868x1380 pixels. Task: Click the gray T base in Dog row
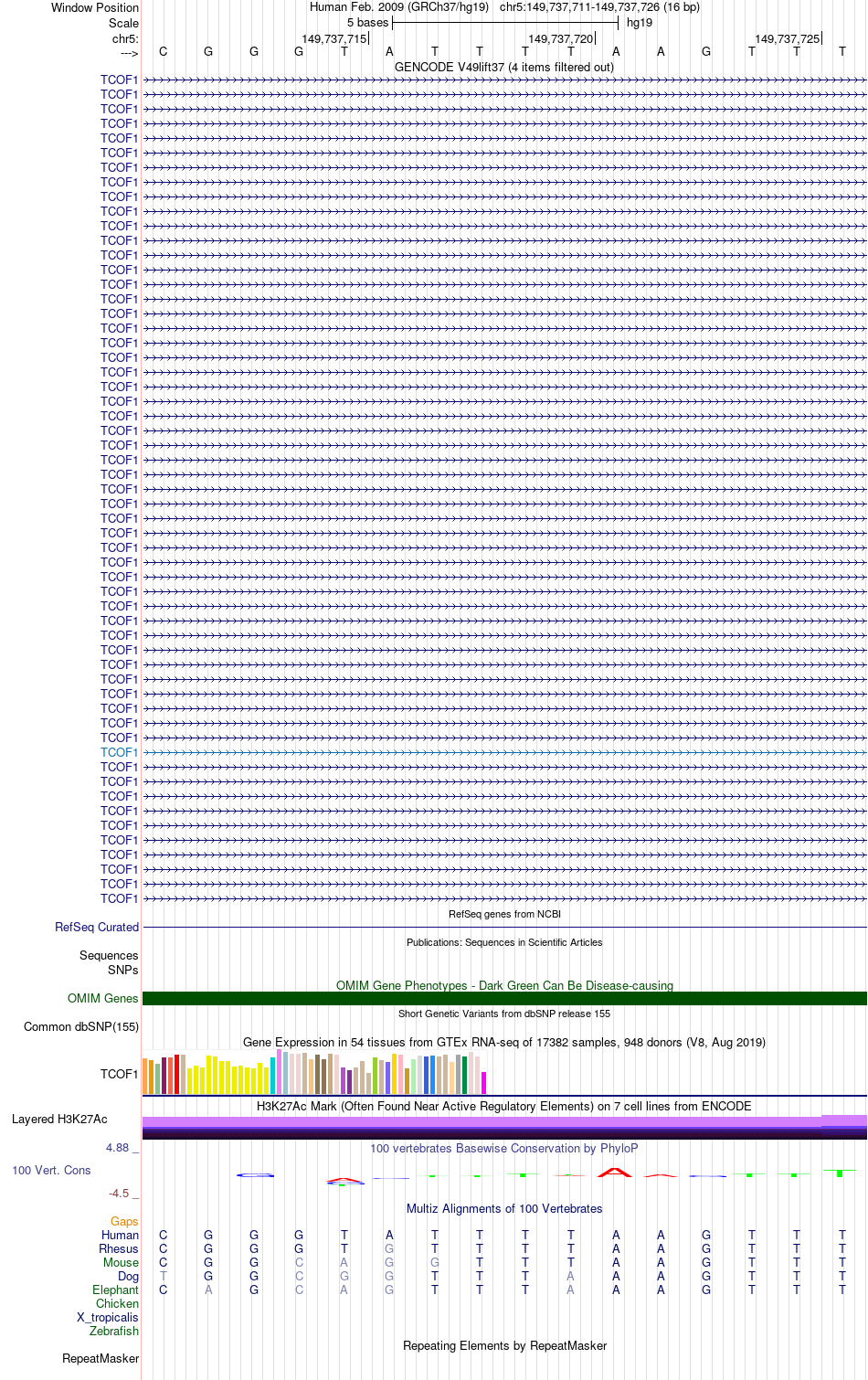(x=164, y=1276)
